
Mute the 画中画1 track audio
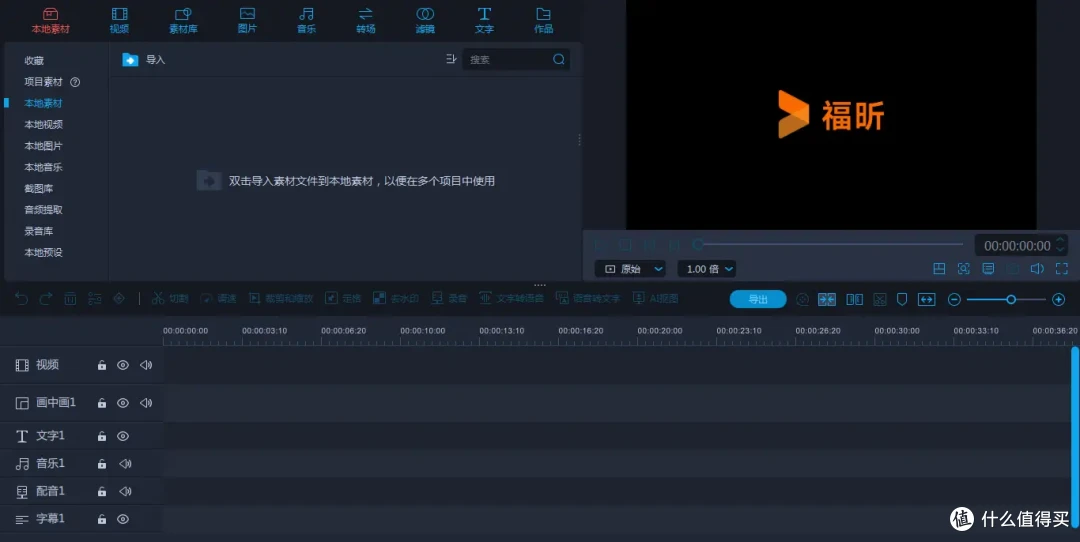146,403
